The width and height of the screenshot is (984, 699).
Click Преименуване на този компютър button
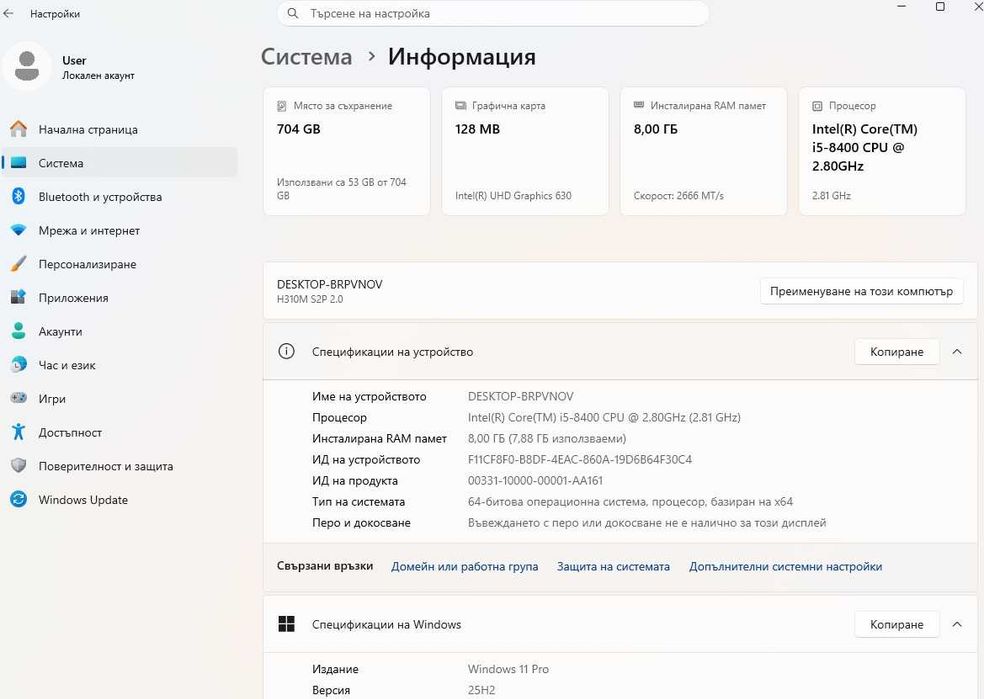click(x=862, y=291)
